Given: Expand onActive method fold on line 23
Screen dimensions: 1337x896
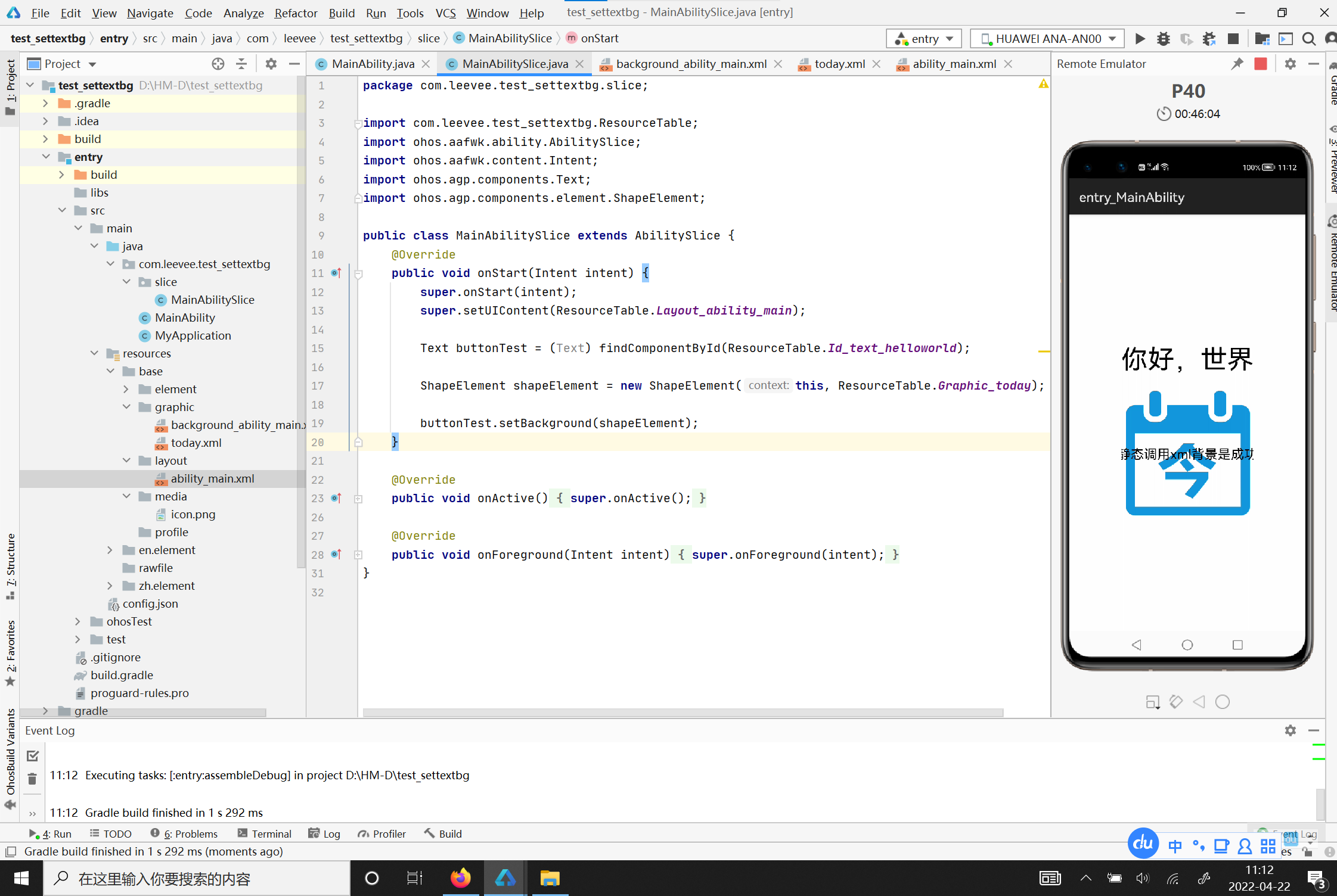Looking at the screenshot, I should pyautogui.click(x=358, y=499).
